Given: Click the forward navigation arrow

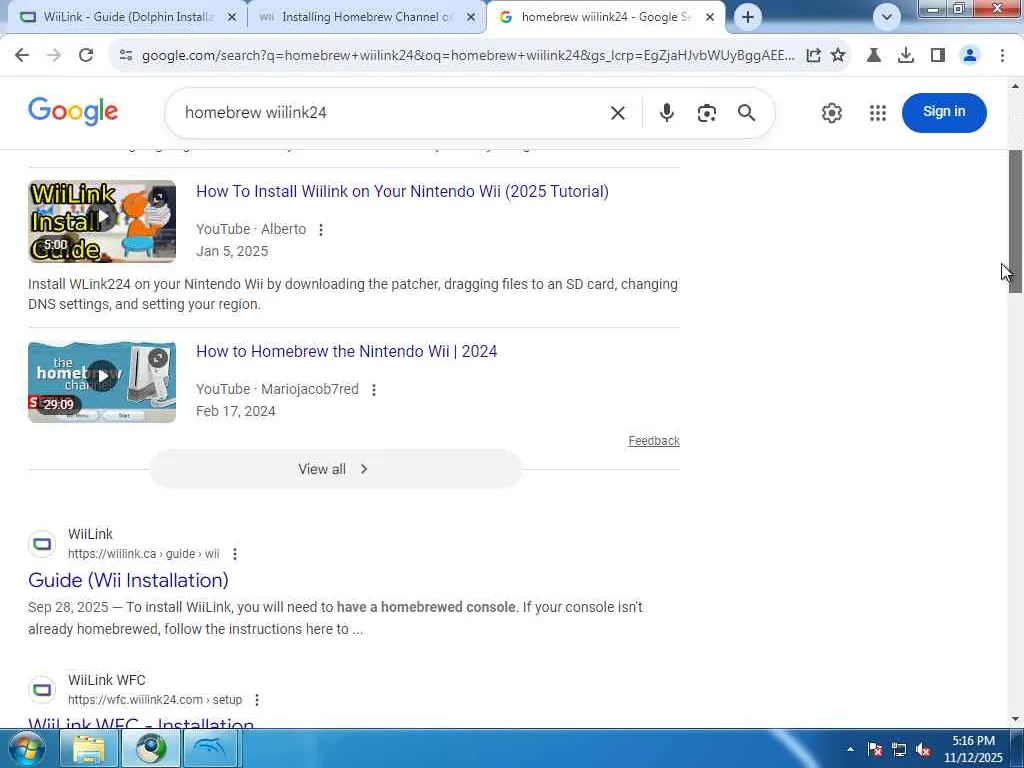Looking at the screenshot, I should [54, 56].
